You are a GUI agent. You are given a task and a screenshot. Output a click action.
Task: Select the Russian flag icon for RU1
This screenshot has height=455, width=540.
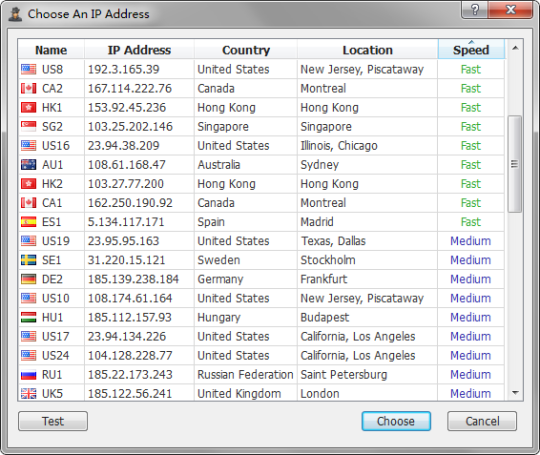pyautogui.click(x=28, y=374)
